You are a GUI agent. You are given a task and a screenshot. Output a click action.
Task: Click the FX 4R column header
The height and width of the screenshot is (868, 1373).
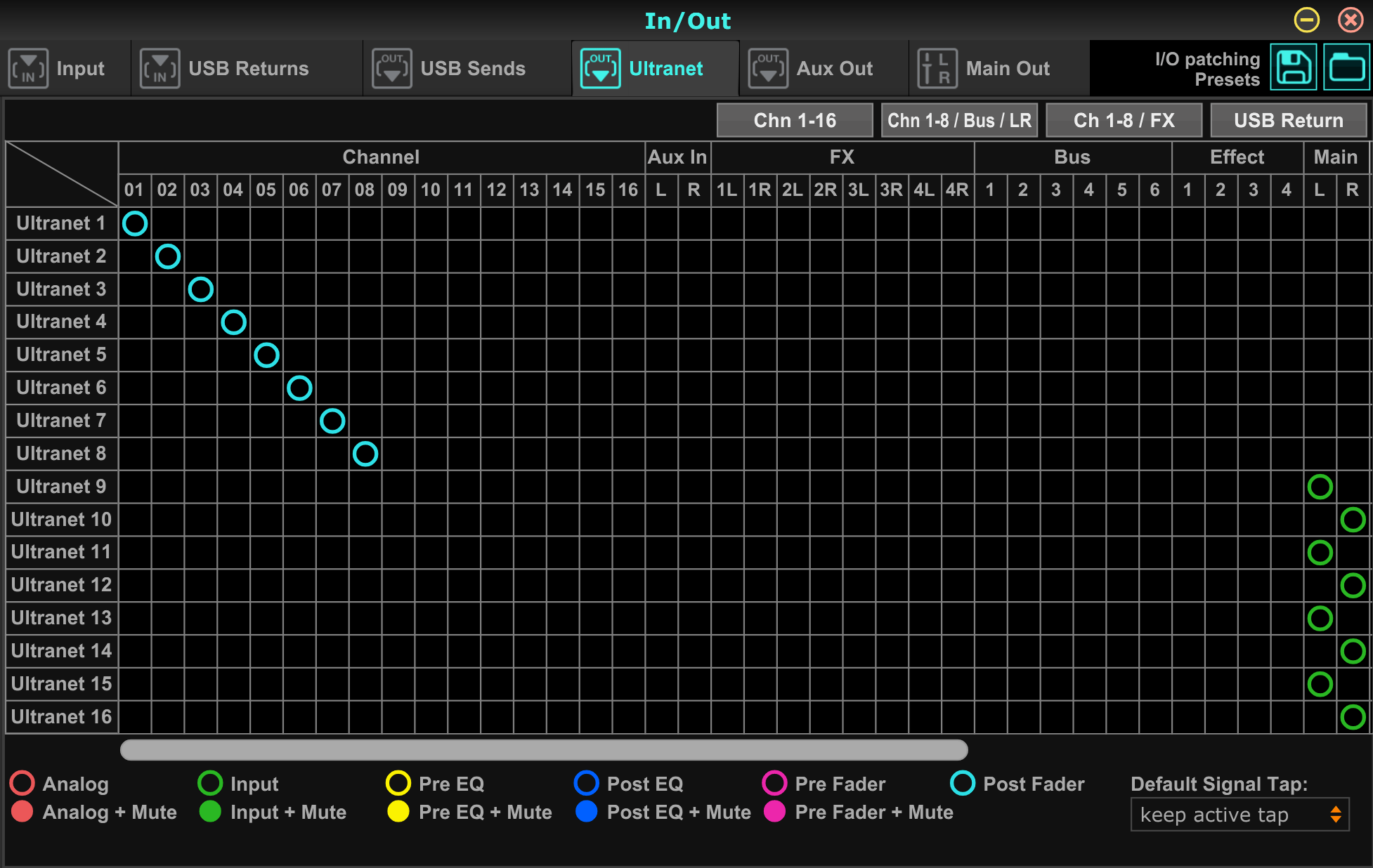pos(957,190)
